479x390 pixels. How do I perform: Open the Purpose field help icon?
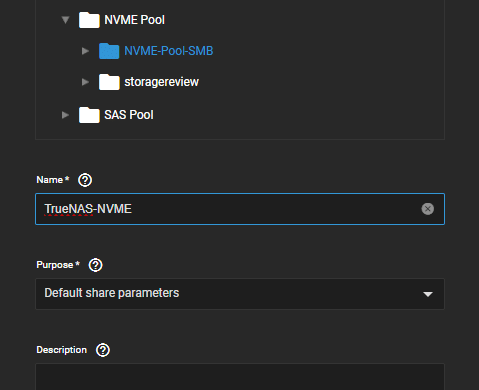tap(96, 265)
